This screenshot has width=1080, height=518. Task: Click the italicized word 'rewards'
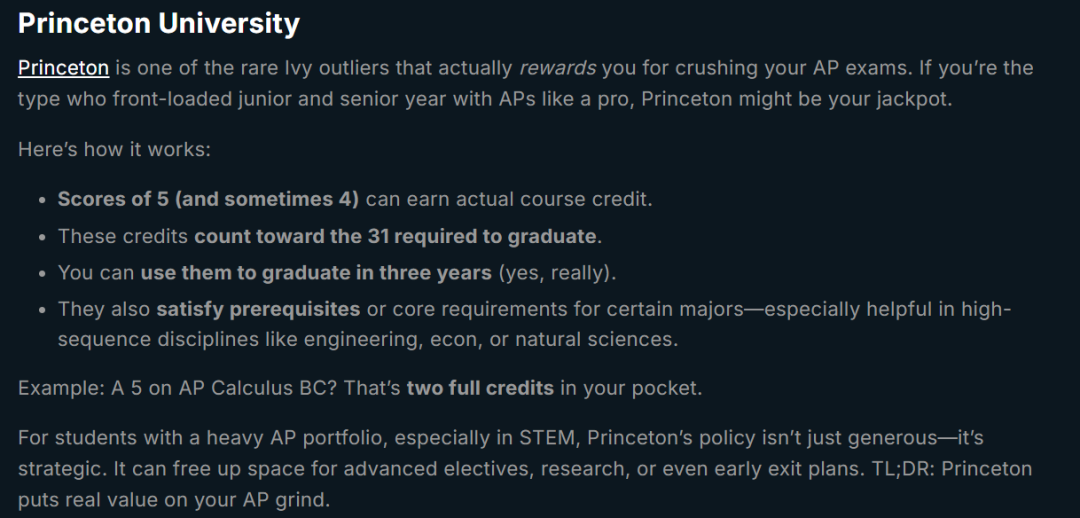(x=557, y=68)
